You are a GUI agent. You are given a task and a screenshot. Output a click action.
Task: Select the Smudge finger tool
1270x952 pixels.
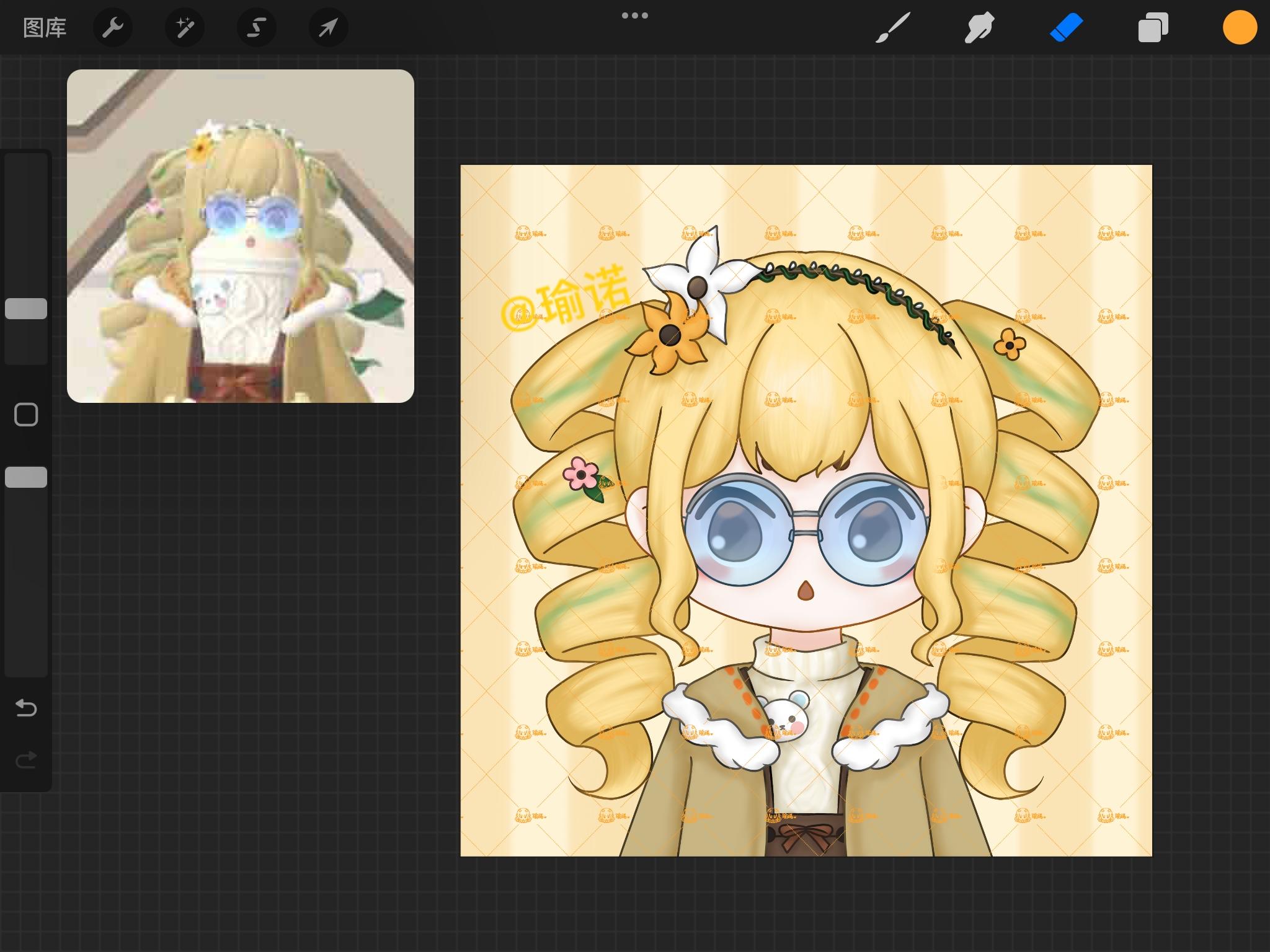point(980,28)
